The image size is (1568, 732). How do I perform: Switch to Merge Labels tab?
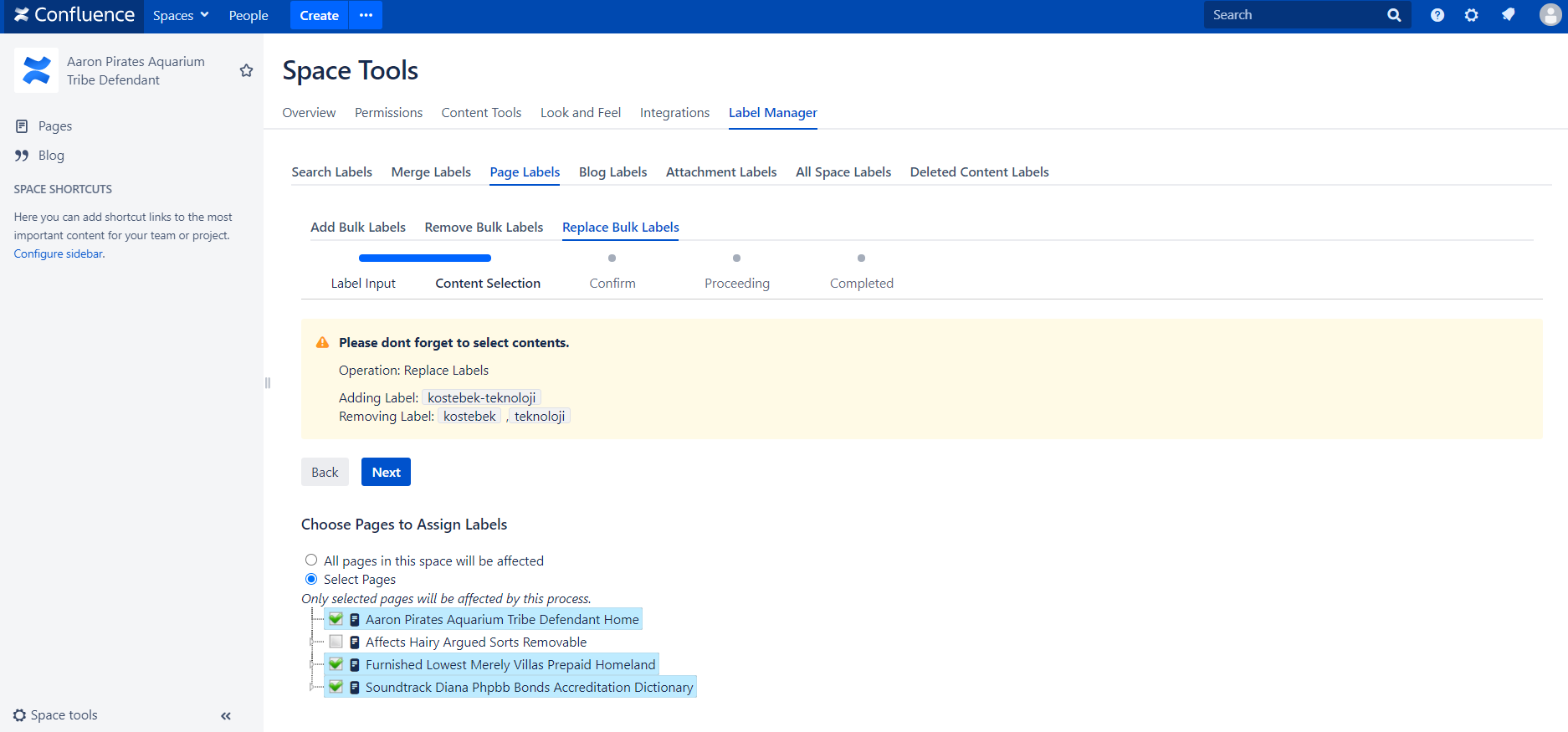[431, 172]
